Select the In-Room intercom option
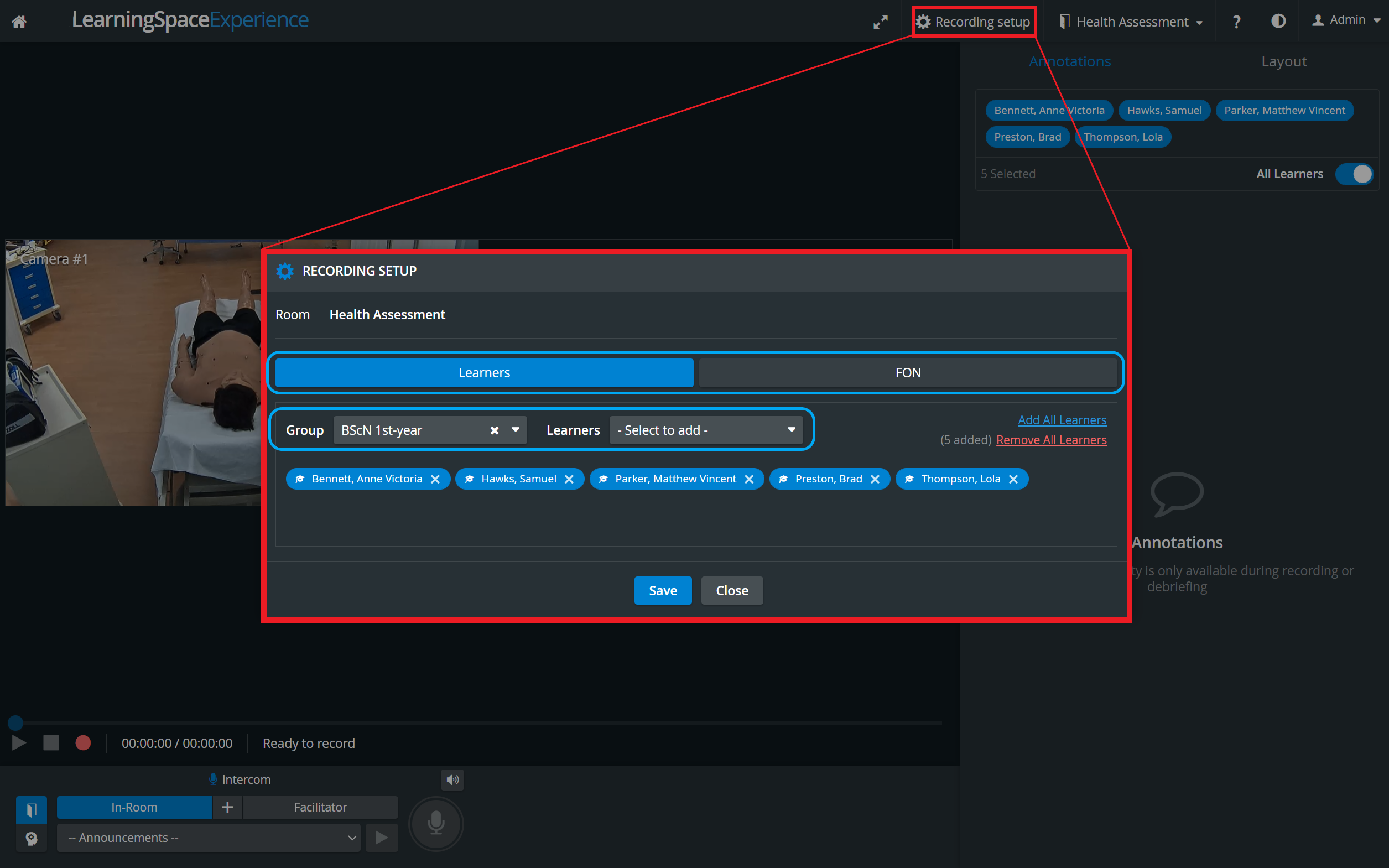This screenshot has width=1389, height=868. 134,807
